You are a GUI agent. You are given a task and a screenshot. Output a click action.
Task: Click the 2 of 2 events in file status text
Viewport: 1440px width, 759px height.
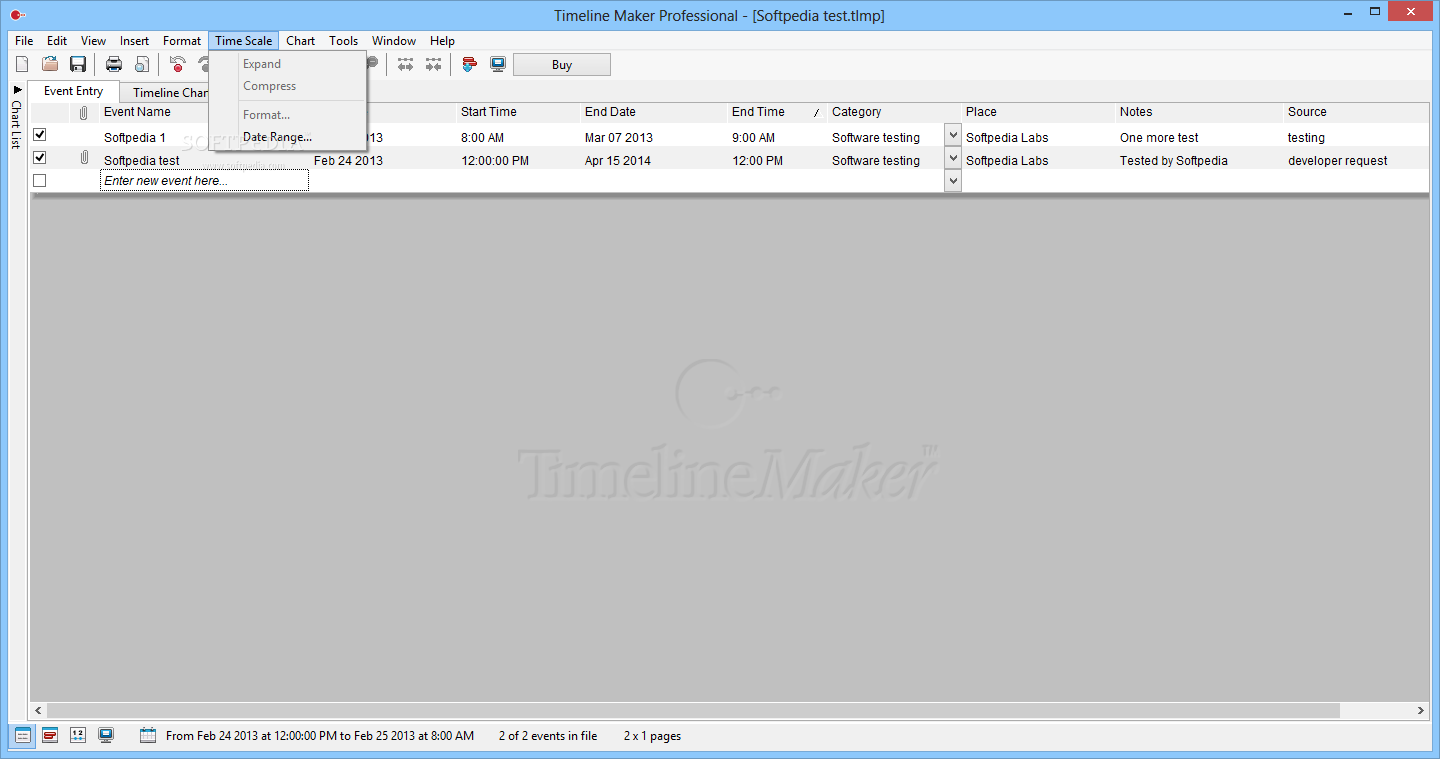tap(548, 736)
